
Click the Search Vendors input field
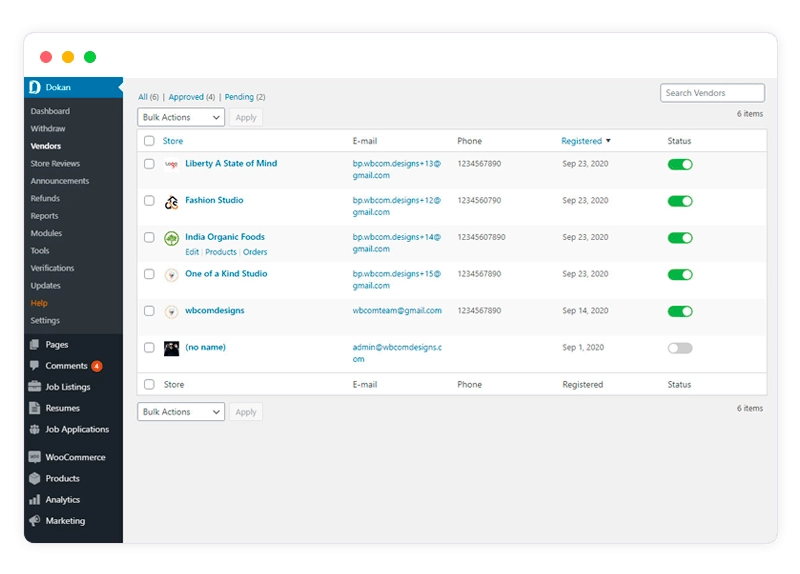pos(712,93)
